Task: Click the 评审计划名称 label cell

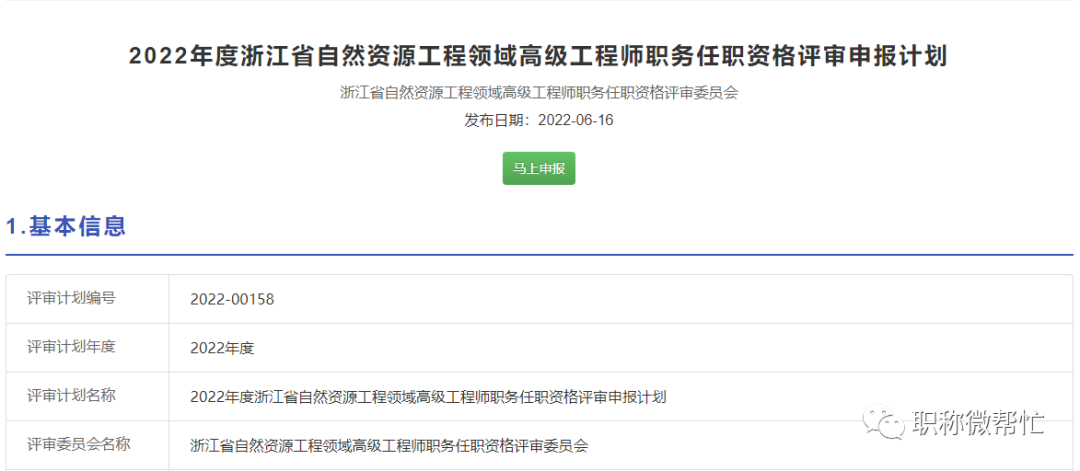Action: [87, 397]
